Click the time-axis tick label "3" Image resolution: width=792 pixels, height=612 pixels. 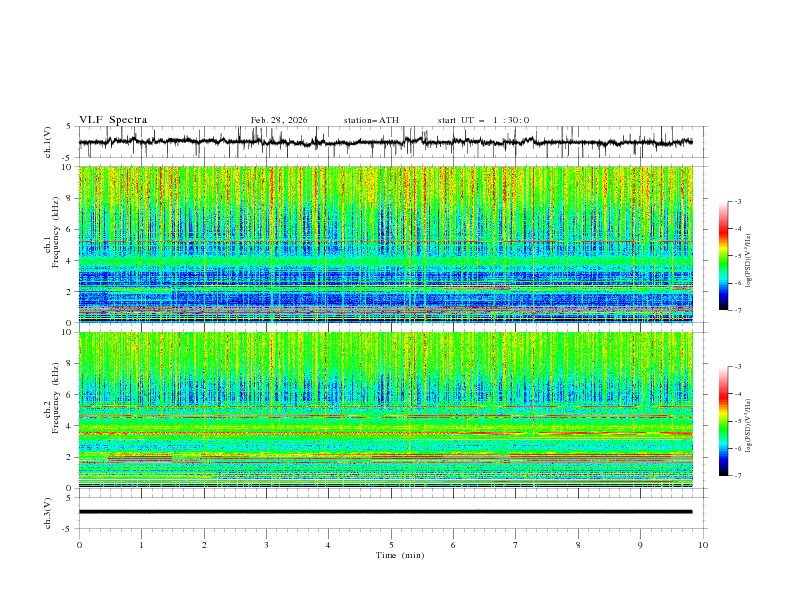pos(266,545)
